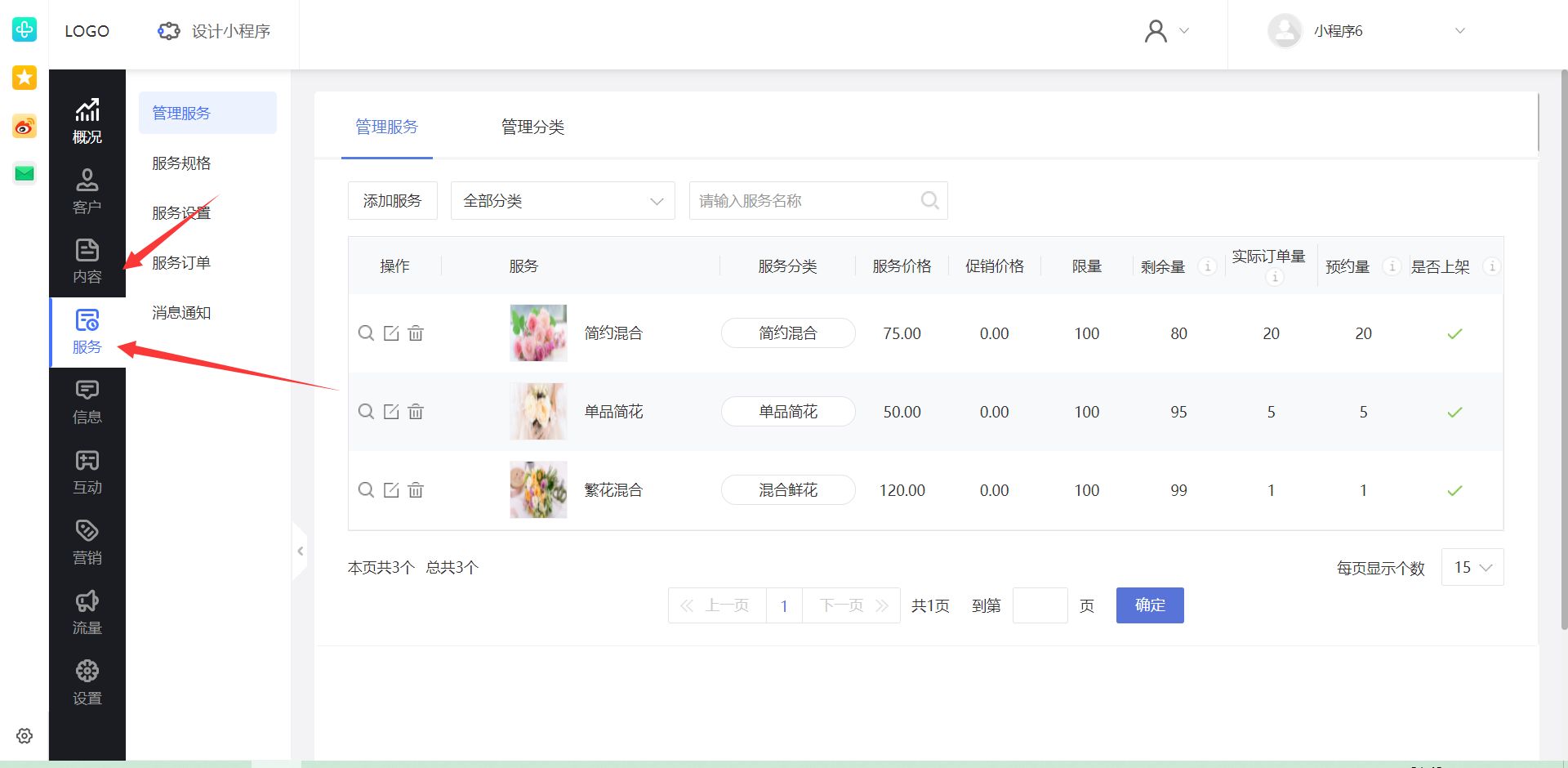Open the 全部分类 category dropdown
Screen dimensions: 1568x768
click(562, 200)
